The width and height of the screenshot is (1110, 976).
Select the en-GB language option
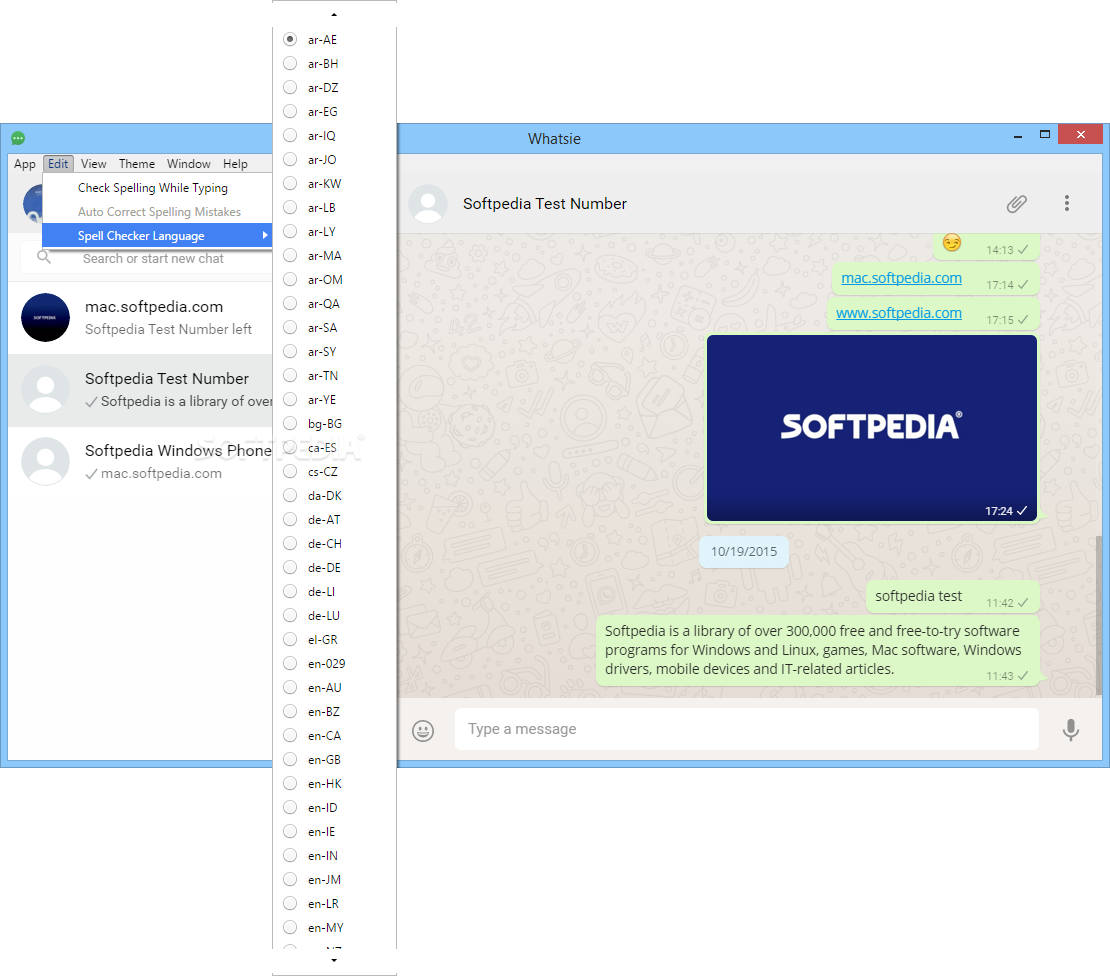[334, 759]
